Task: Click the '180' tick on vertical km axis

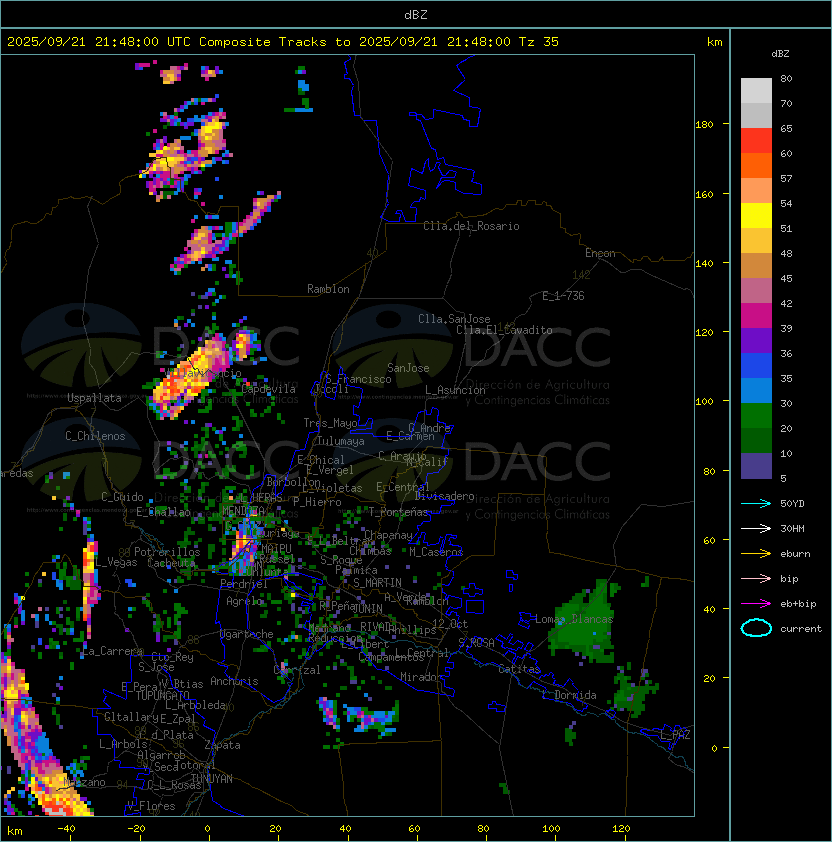Action: [704, 125]
